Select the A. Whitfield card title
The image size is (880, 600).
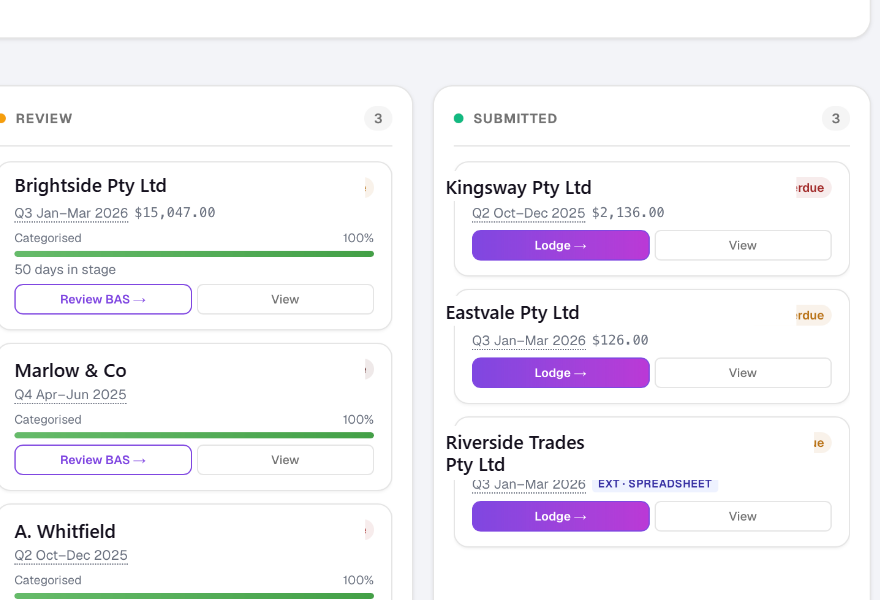(65, 531)
